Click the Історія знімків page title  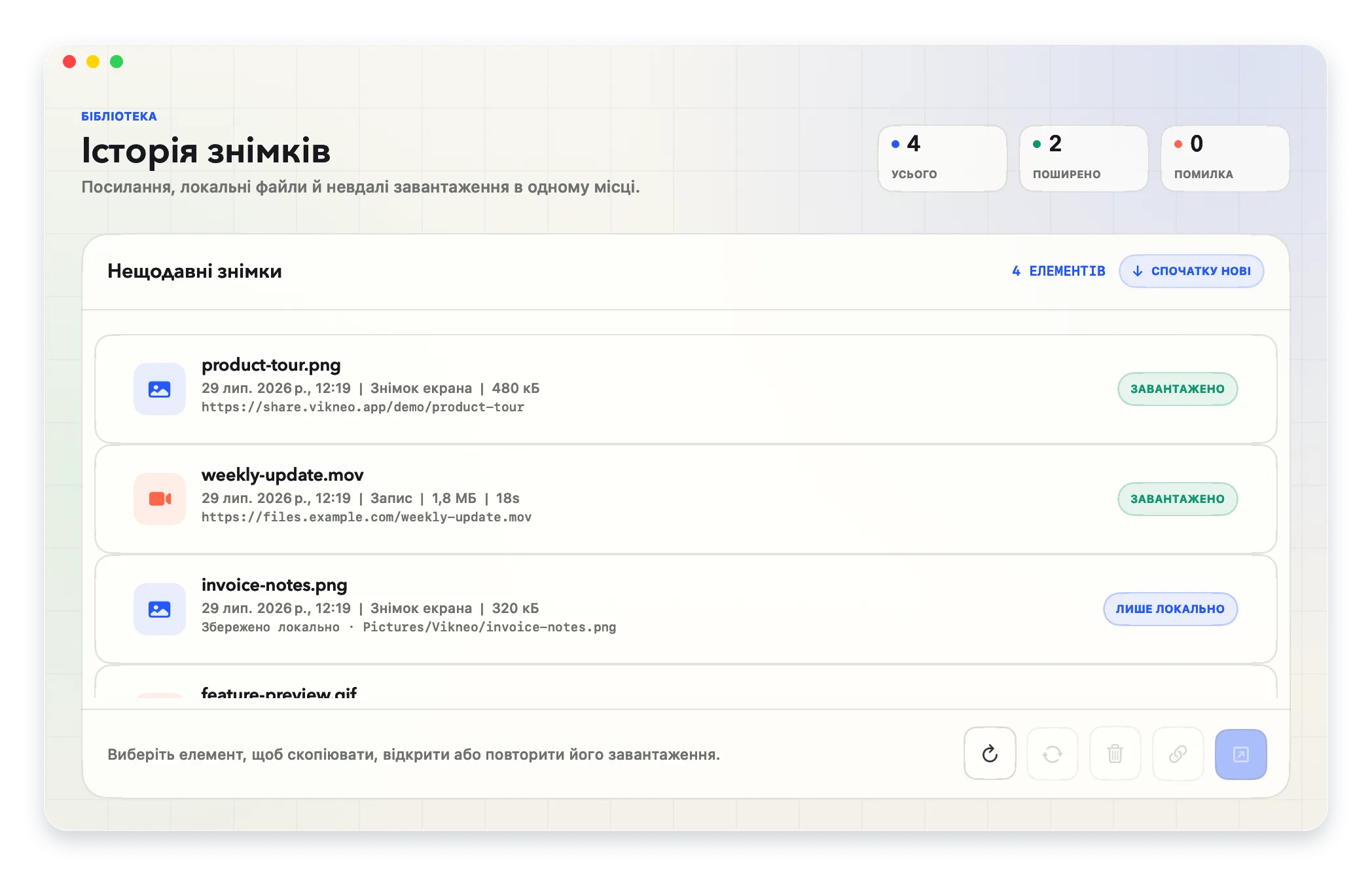(206, 151)
